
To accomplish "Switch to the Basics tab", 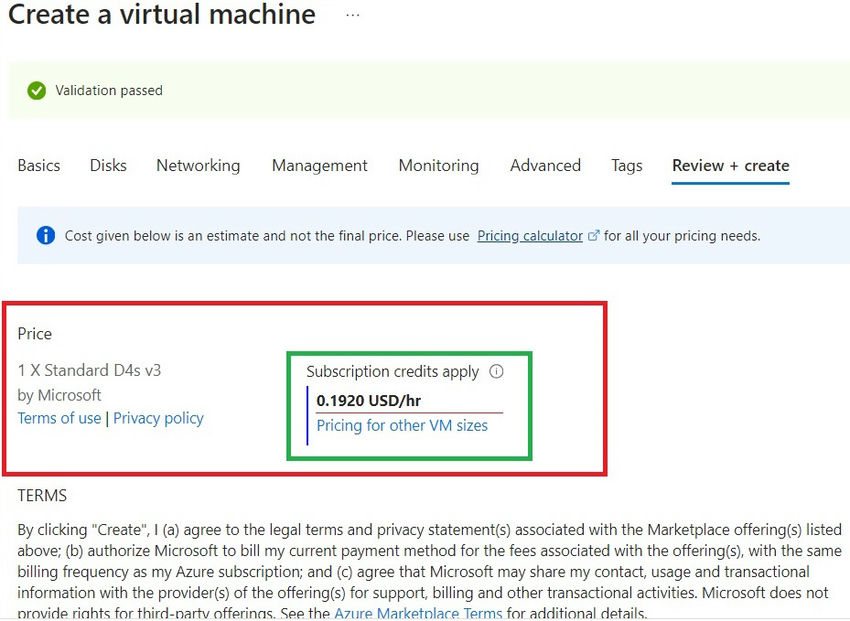I will click(38, 165).
